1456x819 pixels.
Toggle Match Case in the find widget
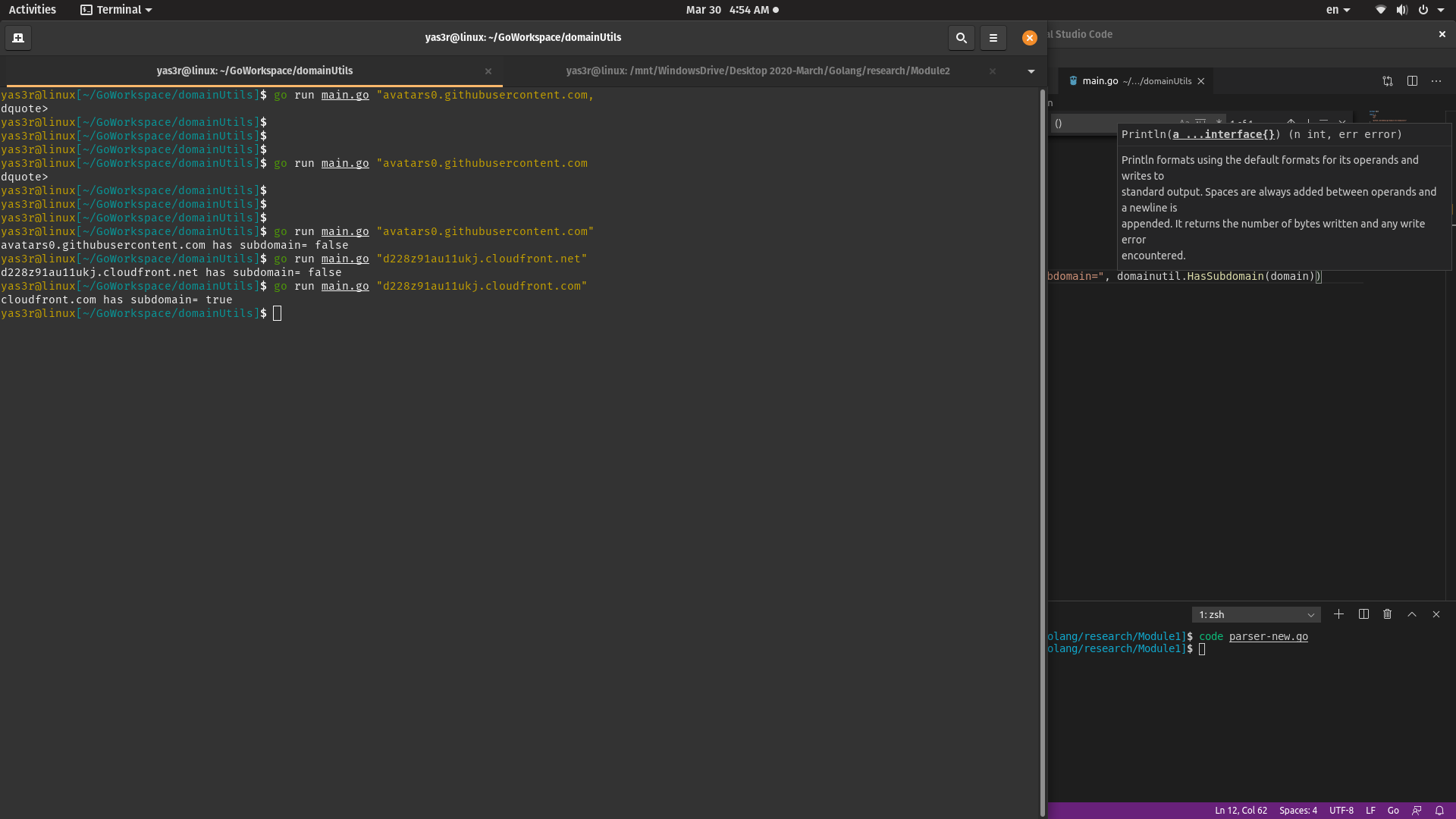(1184, 122)
